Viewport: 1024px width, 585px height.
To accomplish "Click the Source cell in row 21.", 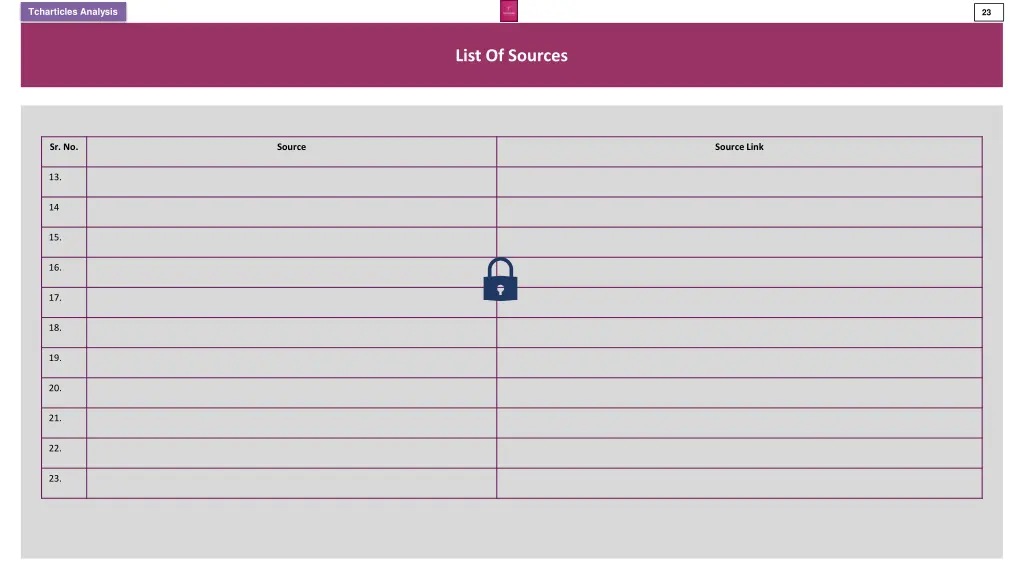I will (291, 423).
